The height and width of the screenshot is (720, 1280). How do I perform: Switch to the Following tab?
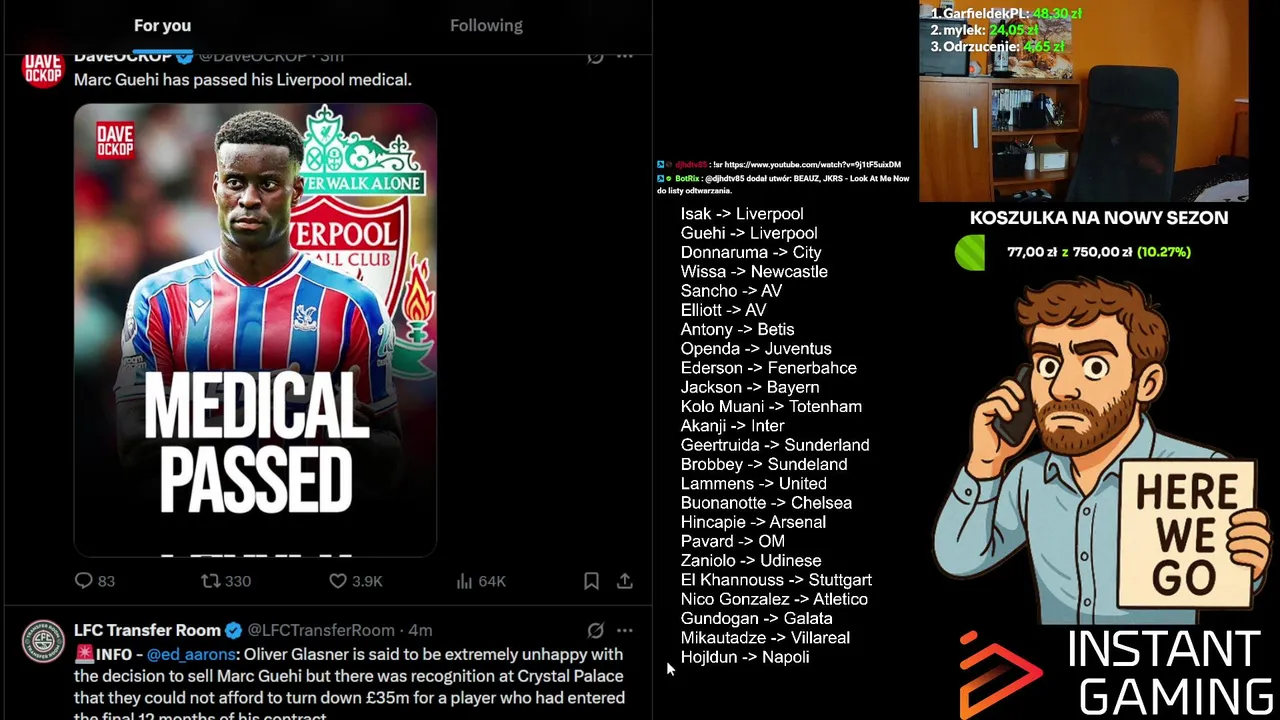[486, 26]
